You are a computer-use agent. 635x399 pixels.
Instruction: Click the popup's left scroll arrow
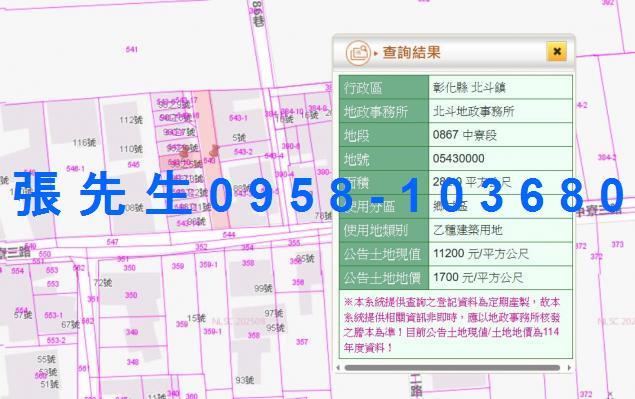(339, 368)
